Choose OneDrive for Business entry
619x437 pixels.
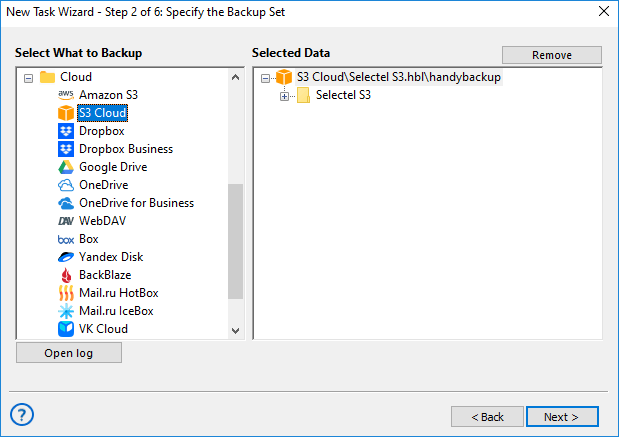pyautogui.click(x=136, y=203)
